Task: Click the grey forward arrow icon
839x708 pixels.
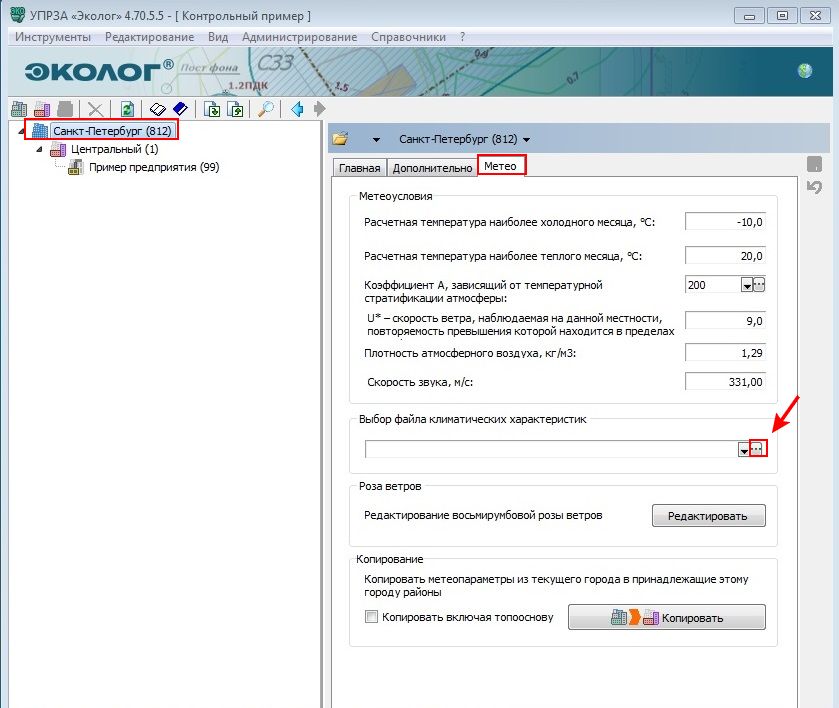Action: (319, 109)
